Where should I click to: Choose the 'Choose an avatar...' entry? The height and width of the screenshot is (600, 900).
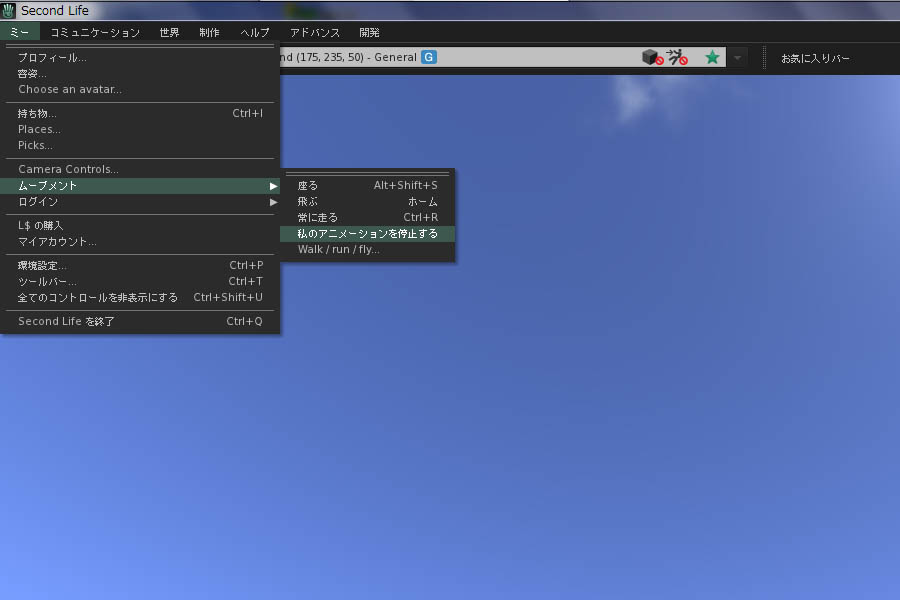(140, 90)
